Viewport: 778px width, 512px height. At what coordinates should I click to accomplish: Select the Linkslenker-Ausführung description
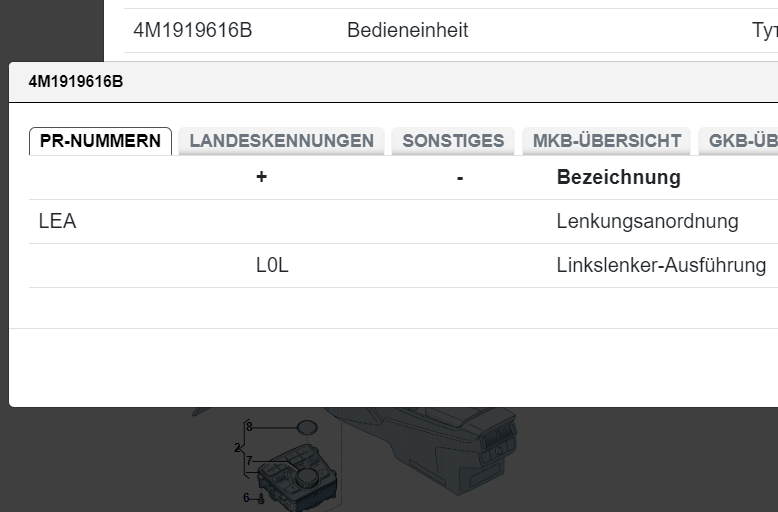(x=661, y=266)
